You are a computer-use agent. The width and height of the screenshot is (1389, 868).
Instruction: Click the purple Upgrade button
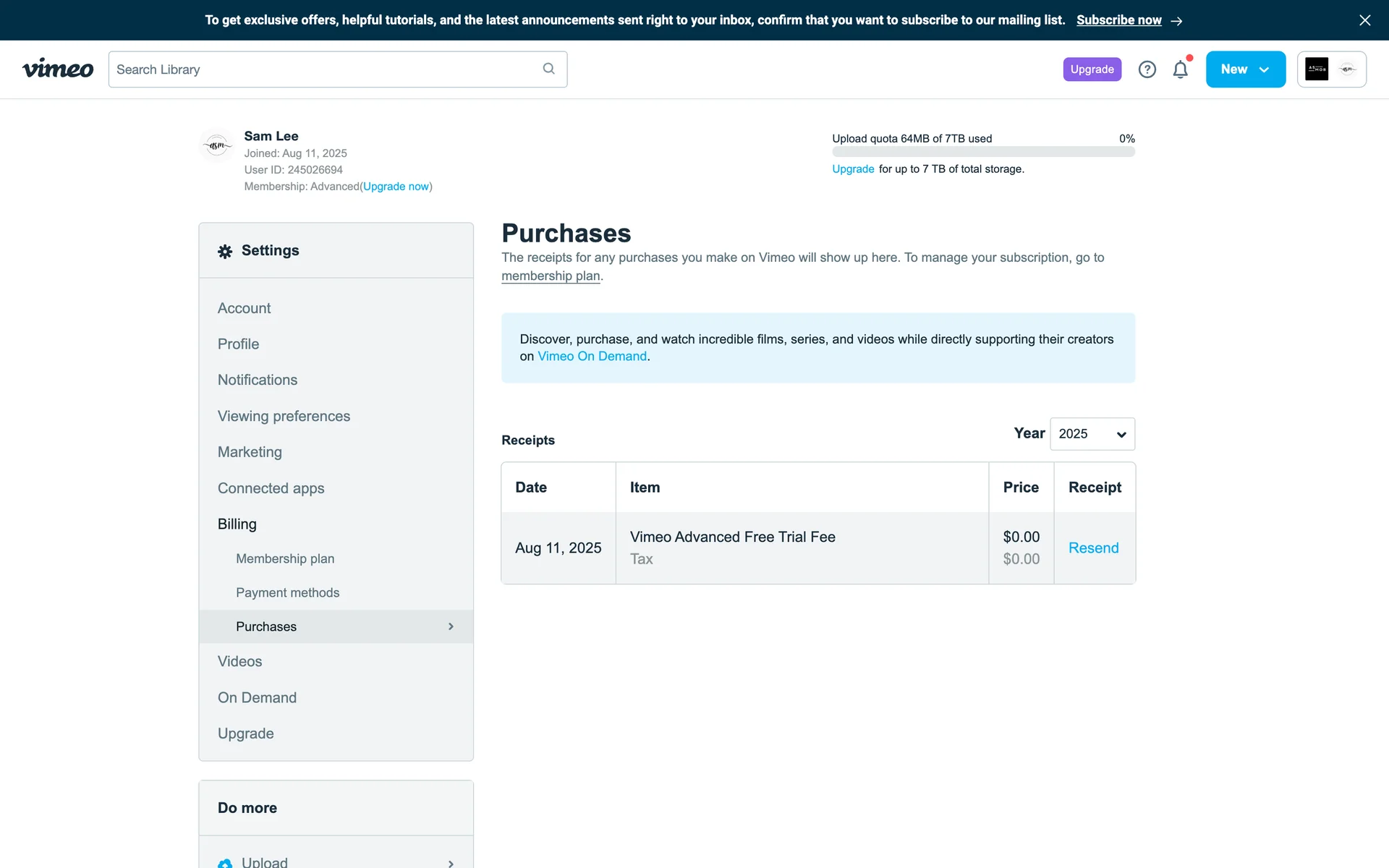click(1092, 69)
